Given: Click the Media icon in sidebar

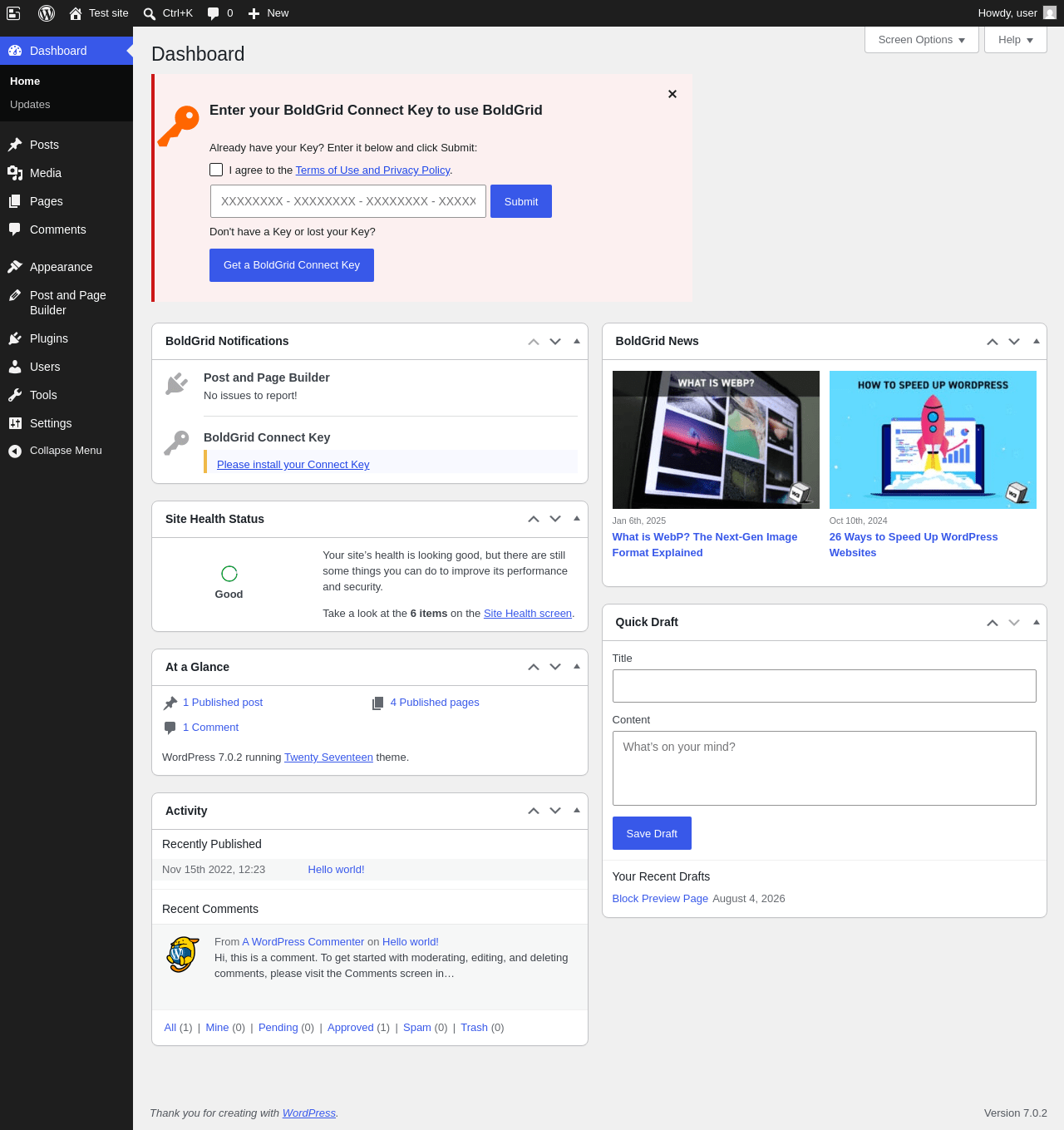Looking at the screenshot, I should tap(15, 173).
